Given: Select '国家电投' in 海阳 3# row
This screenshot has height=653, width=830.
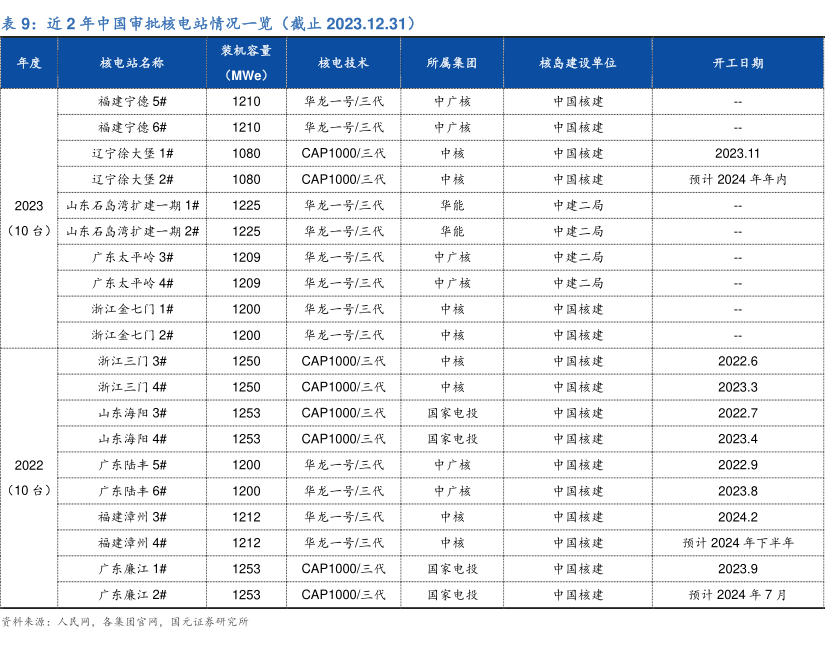Looking at the screenshot, I should (x=452, y=412).
